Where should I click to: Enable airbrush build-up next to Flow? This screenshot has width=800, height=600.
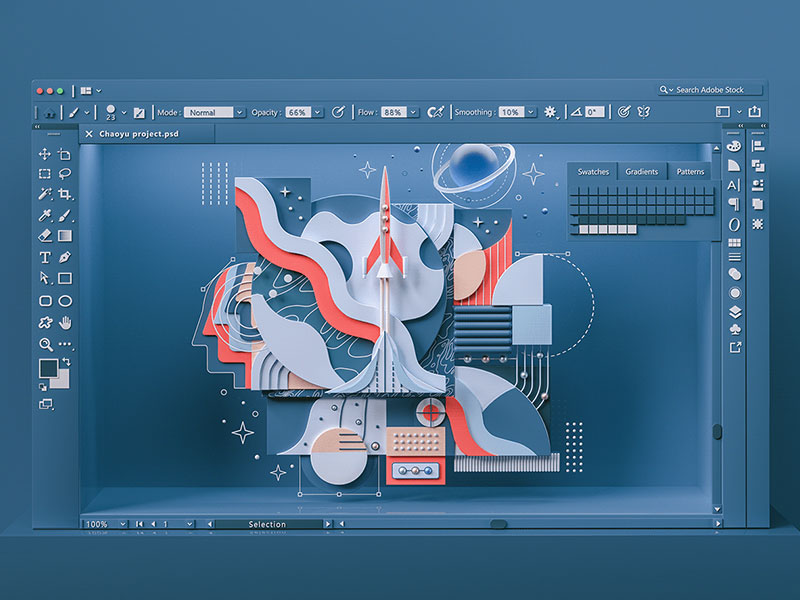point(435,112)
